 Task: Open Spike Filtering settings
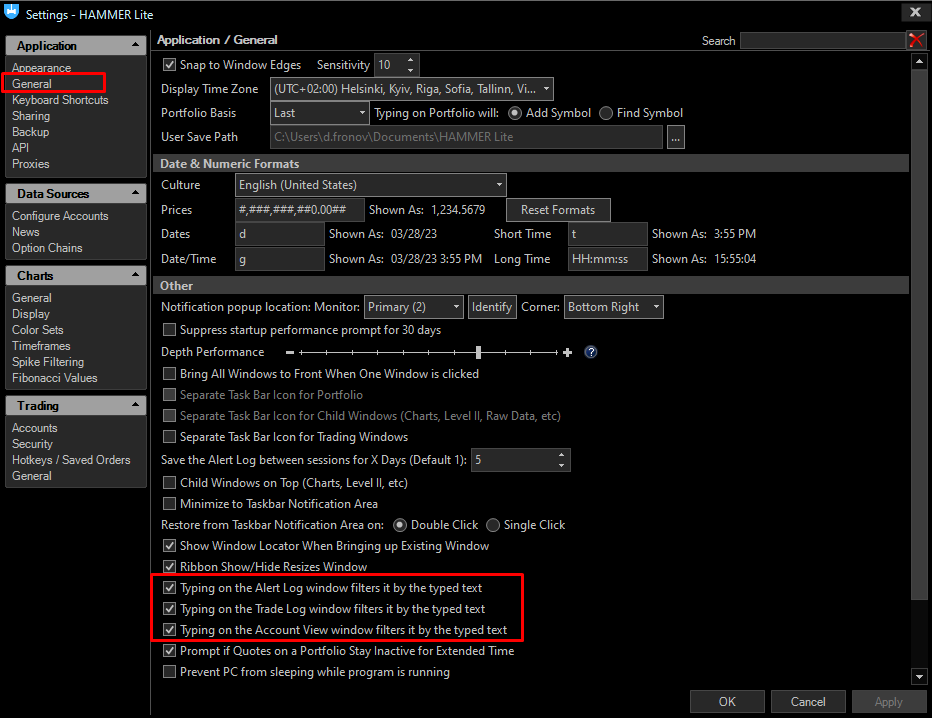point(48,362)
